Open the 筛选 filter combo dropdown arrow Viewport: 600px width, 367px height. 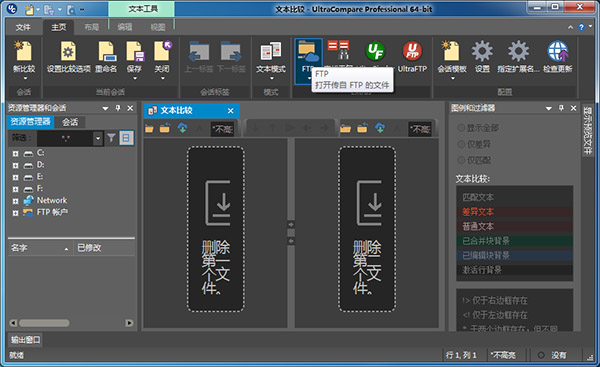[x=98, y=138]
